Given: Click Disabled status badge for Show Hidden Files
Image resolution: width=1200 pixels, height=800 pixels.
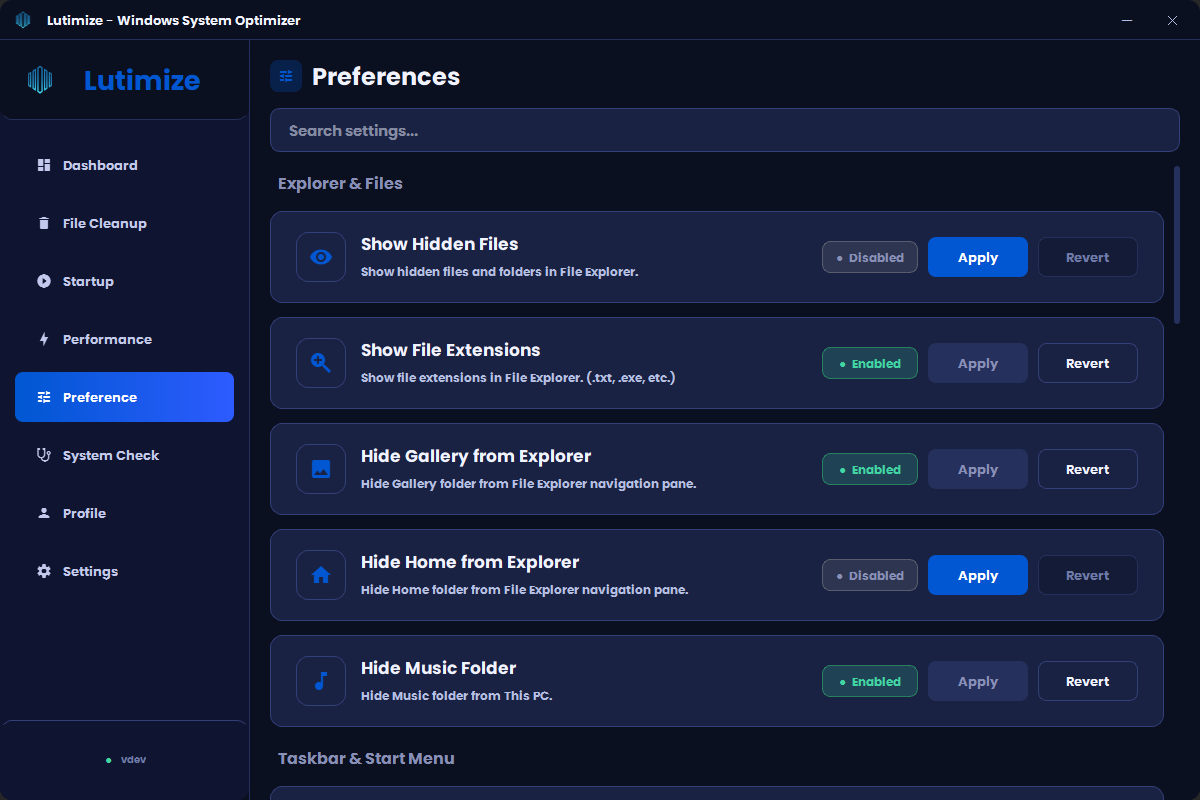Looking at the screenshot, I should [x=870, y=257].
